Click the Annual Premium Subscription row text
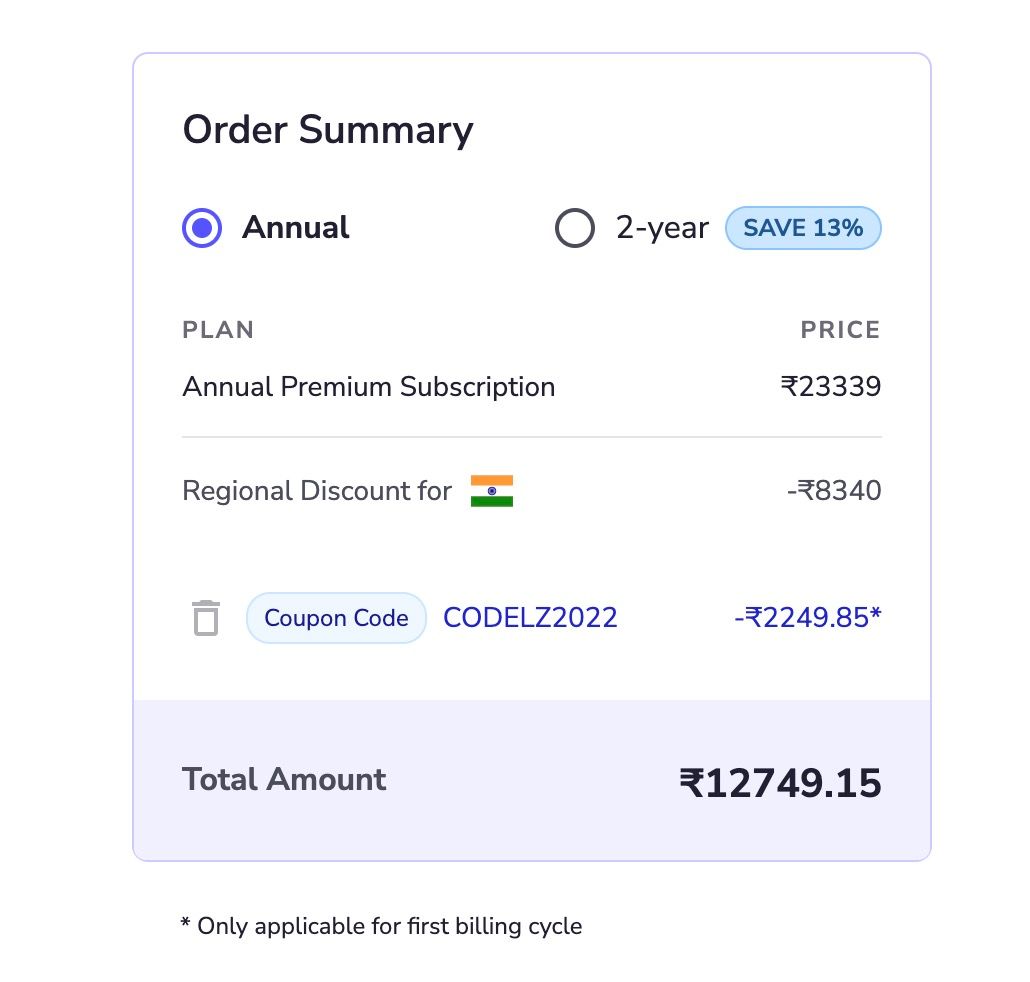 click(369, 387)
